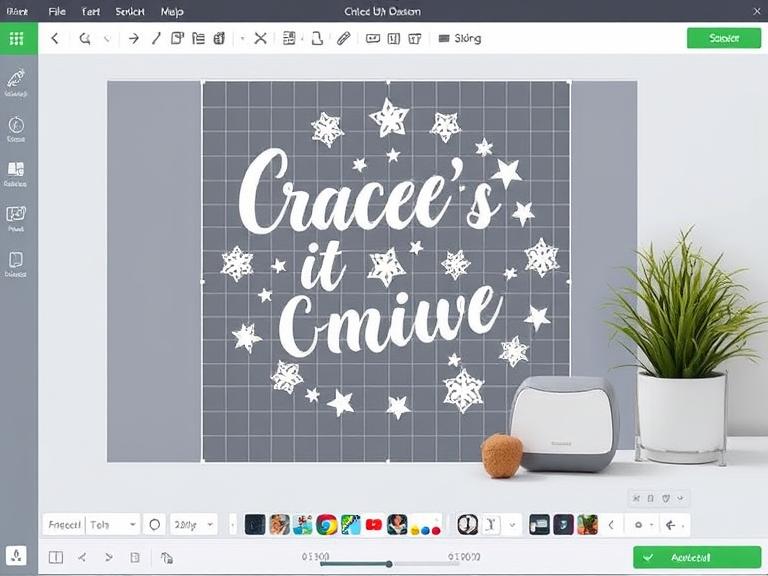Click the forward arrow in bottom bar

[x=109, y=557]
